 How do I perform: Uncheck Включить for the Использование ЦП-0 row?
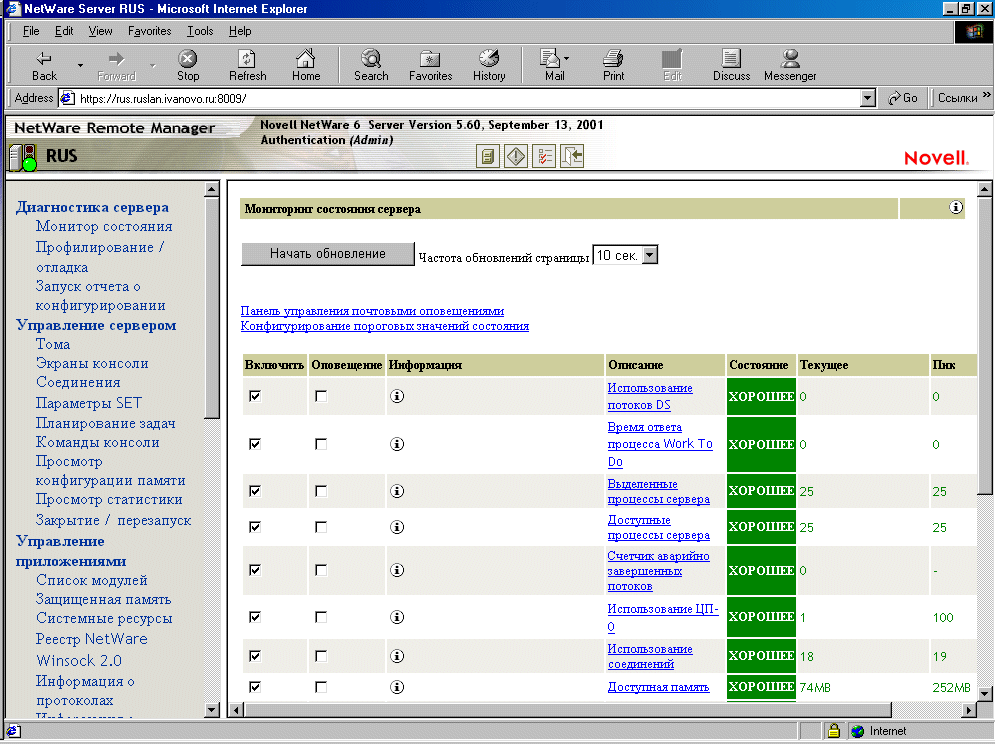[x=255, y=616]
